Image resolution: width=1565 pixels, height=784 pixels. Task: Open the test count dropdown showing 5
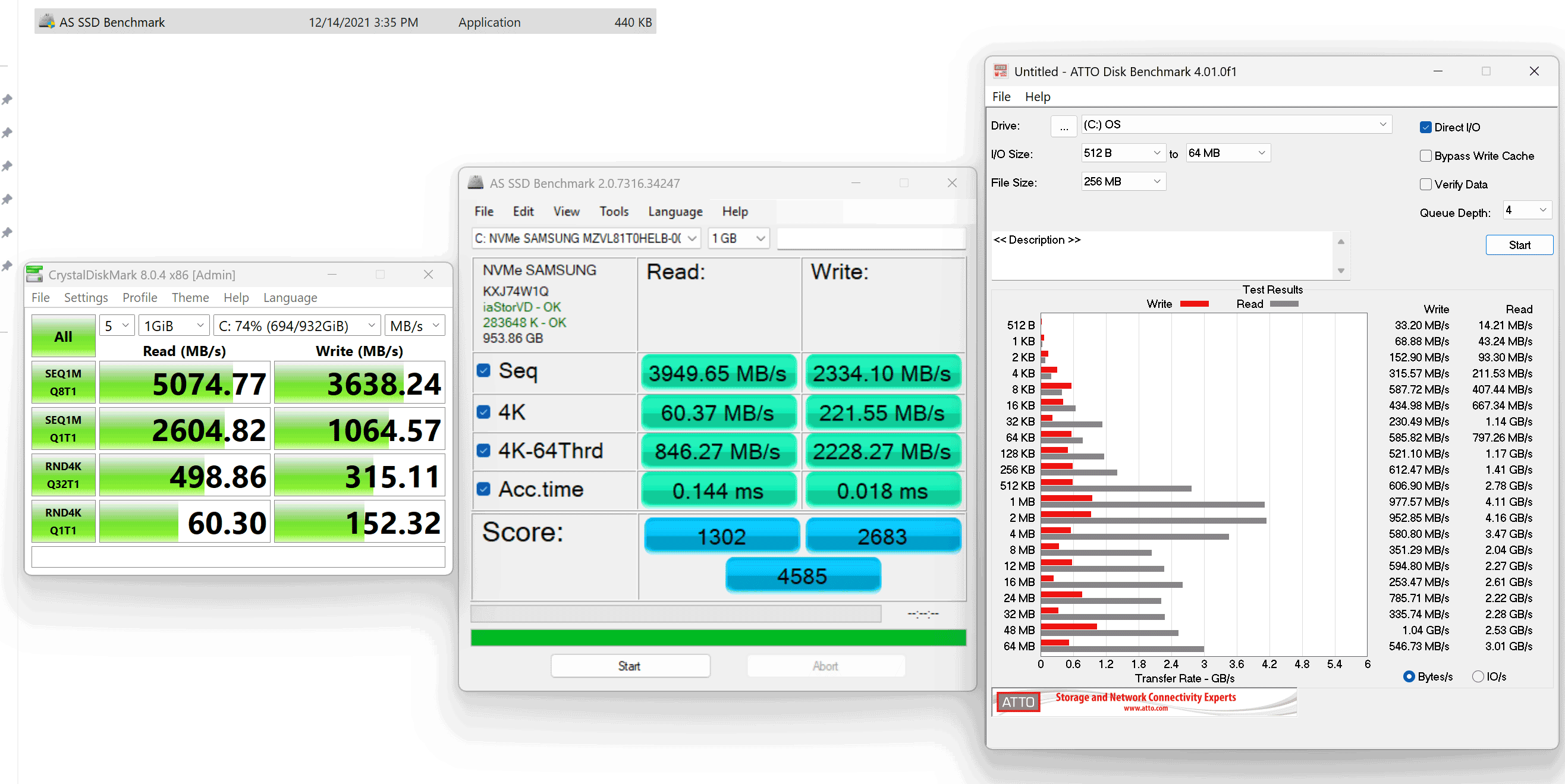click(x=117, y=326)
